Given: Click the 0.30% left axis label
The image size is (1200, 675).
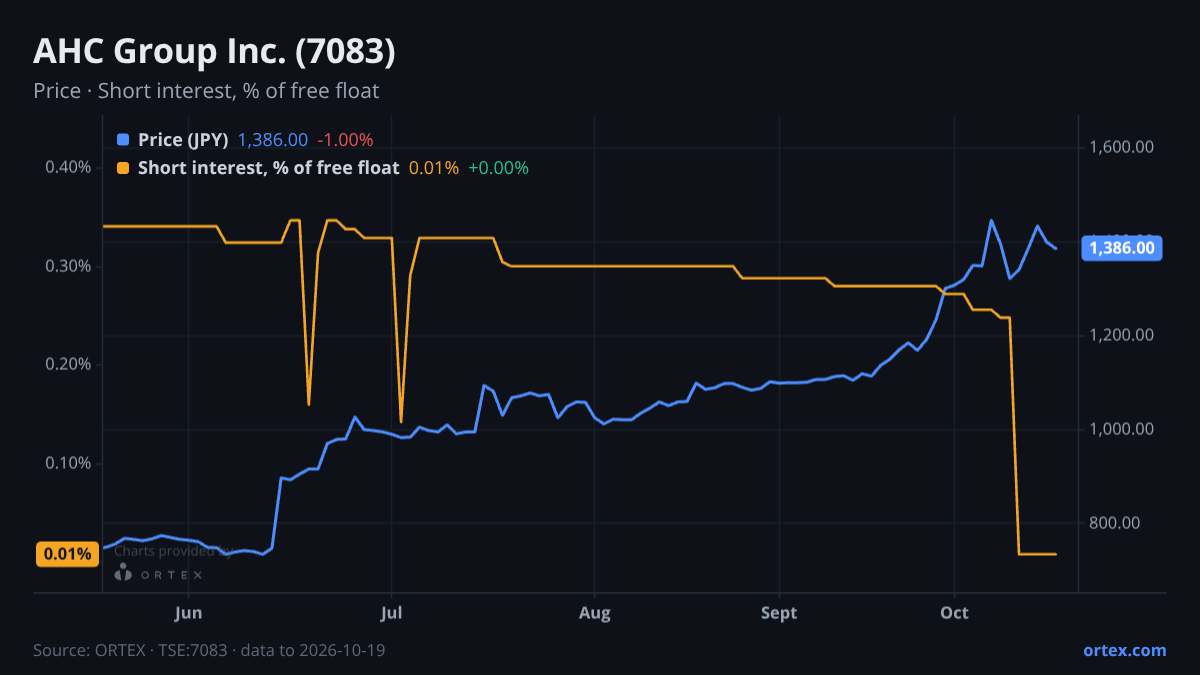Looking at the screenshot, I should tap(68, 266).
